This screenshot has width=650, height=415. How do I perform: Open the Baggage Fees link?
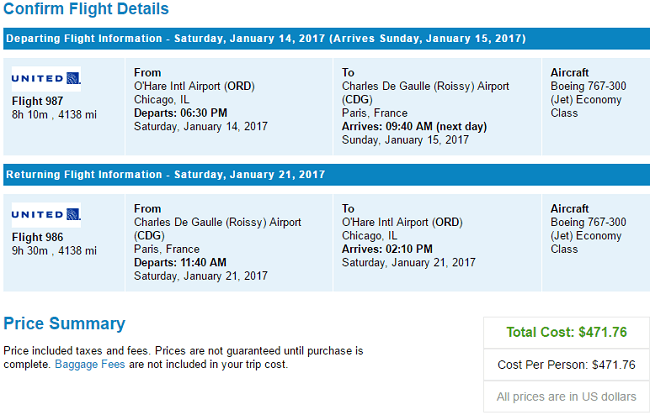[x=90, y=364]
